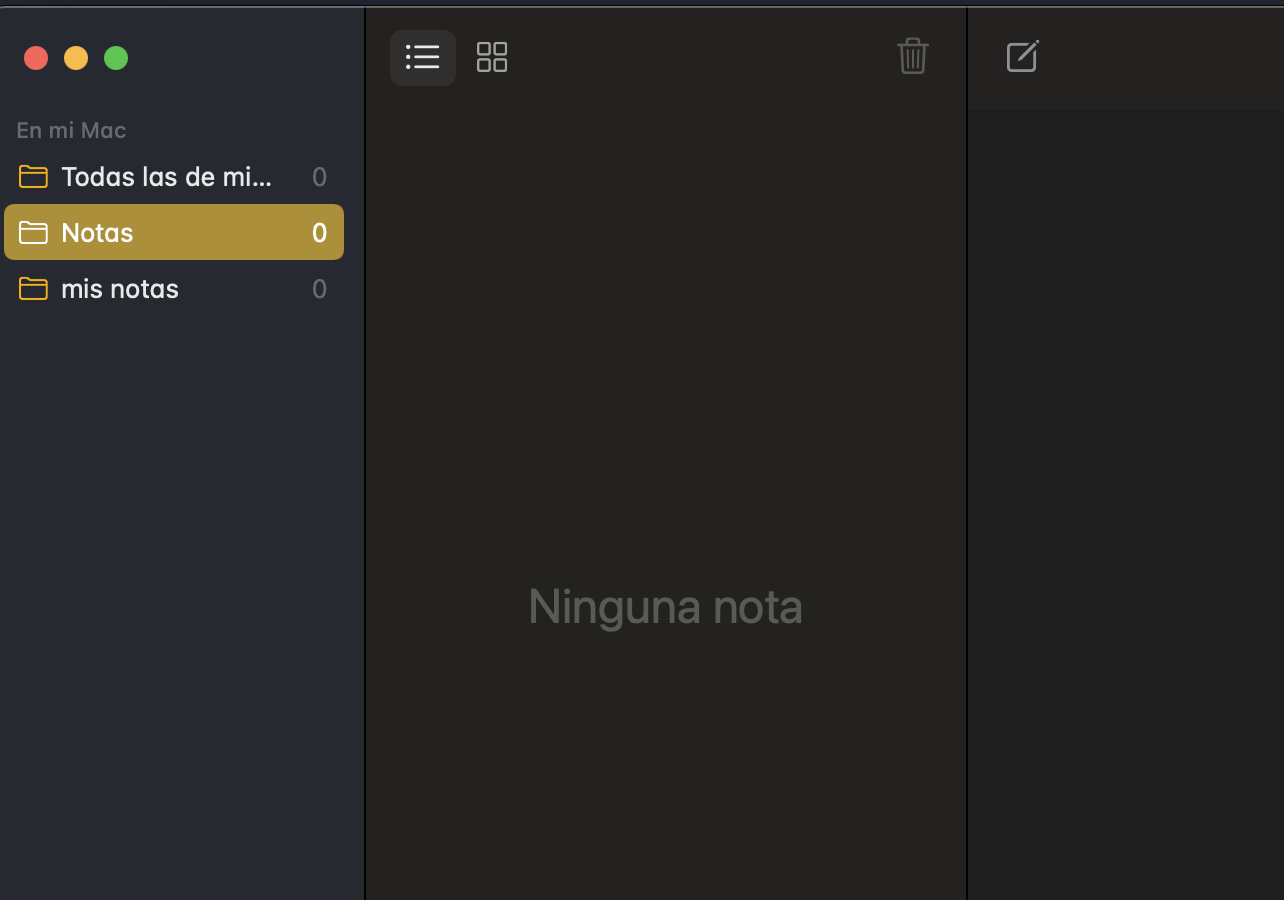Minimize the window with yellow button
This screenshot has height=900, width=1284.
point(76,58)
